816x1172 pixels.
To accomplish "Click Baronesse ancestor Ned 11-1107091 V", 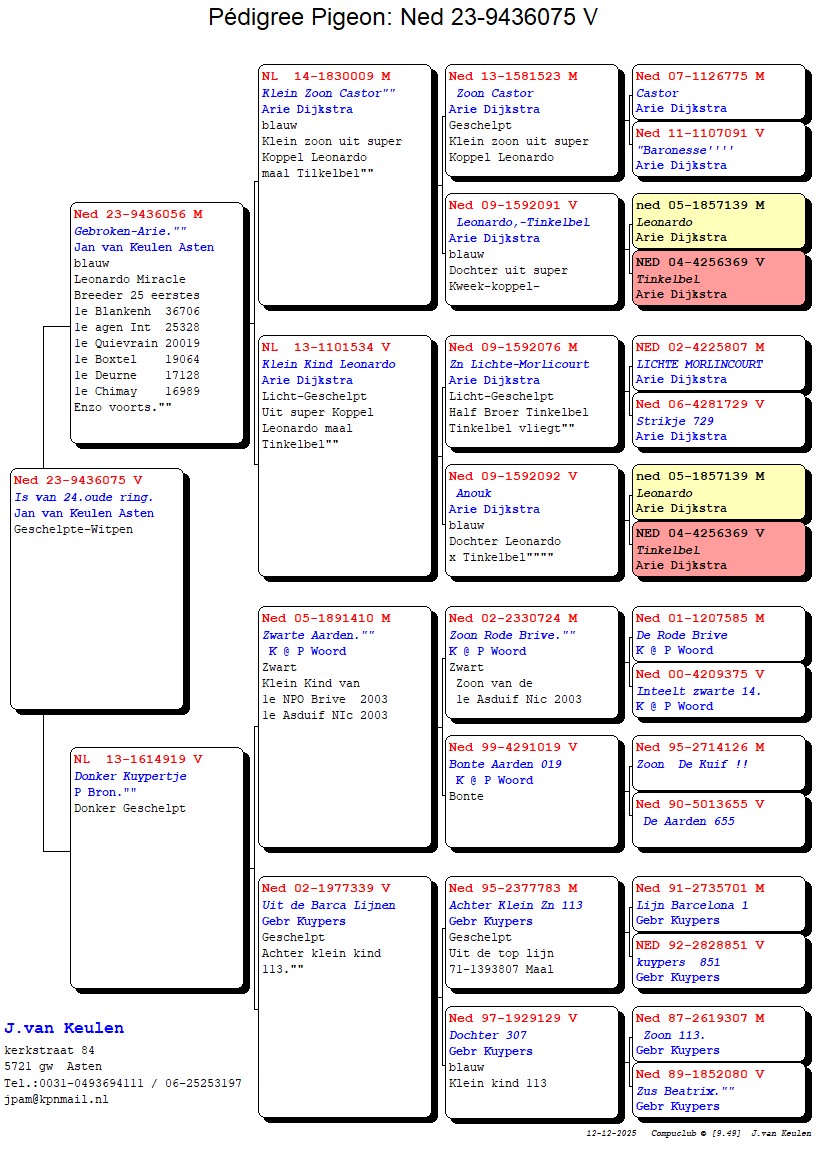I will pyautogui.click(x=718, y=149).
